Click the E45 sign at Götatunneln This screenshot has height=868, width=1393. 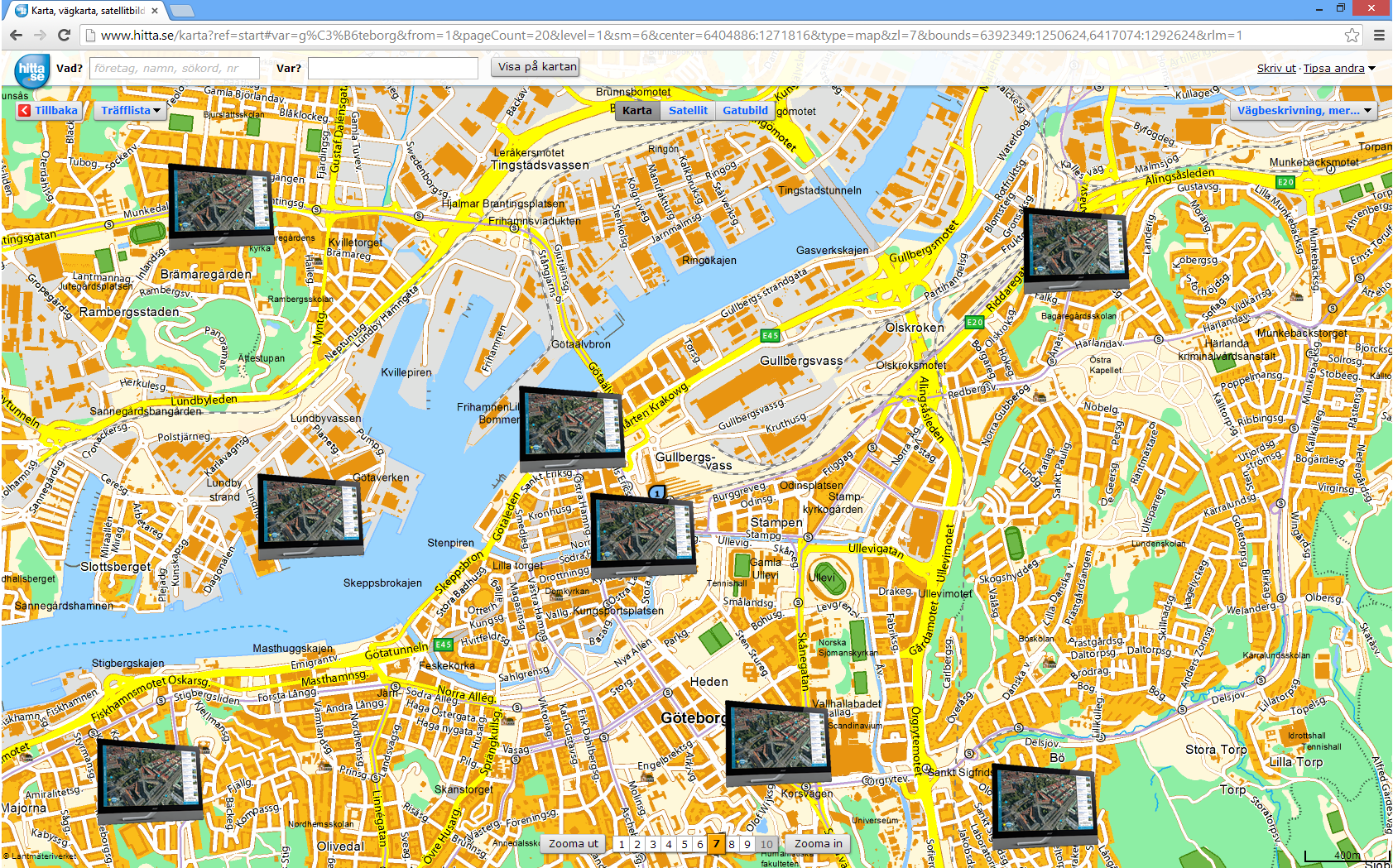click(x=443, y=644)
